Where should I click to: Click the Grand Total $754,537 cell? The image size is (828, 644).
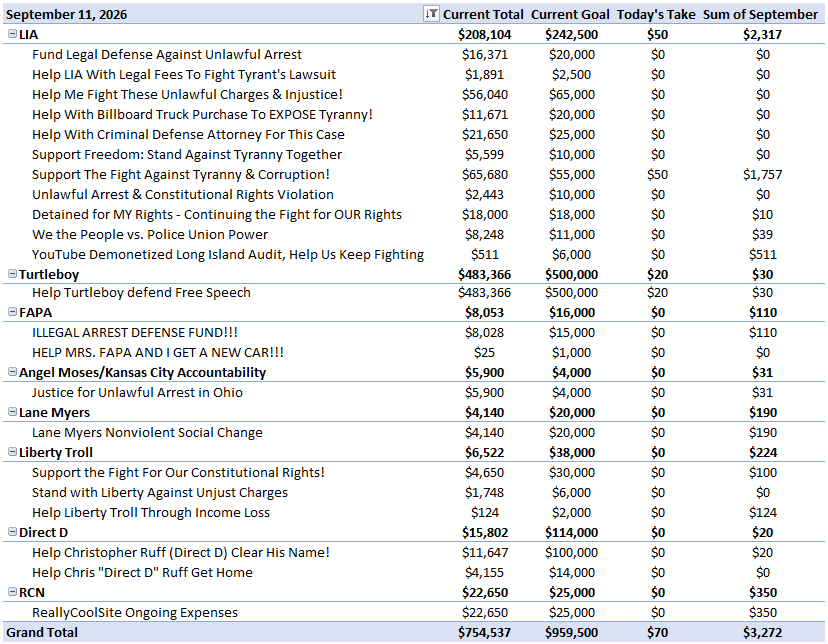484,632
